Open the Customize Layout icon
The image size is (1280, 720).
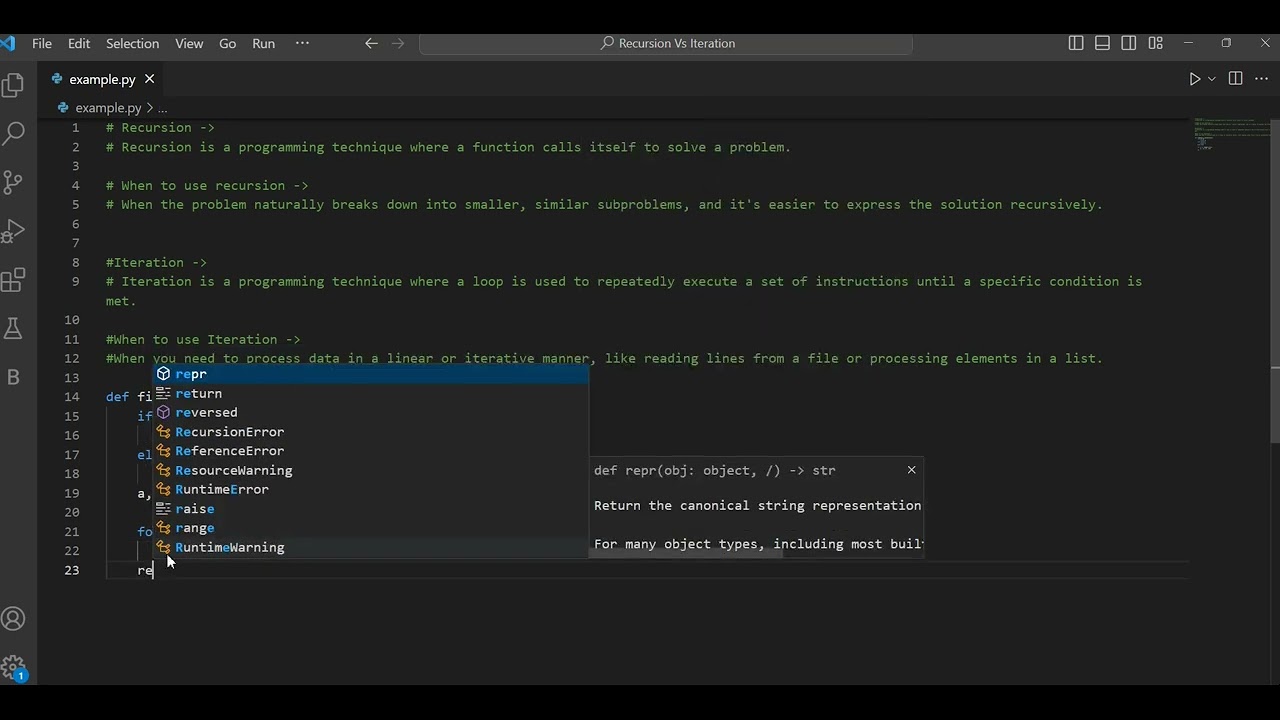tap(1156, 43)
